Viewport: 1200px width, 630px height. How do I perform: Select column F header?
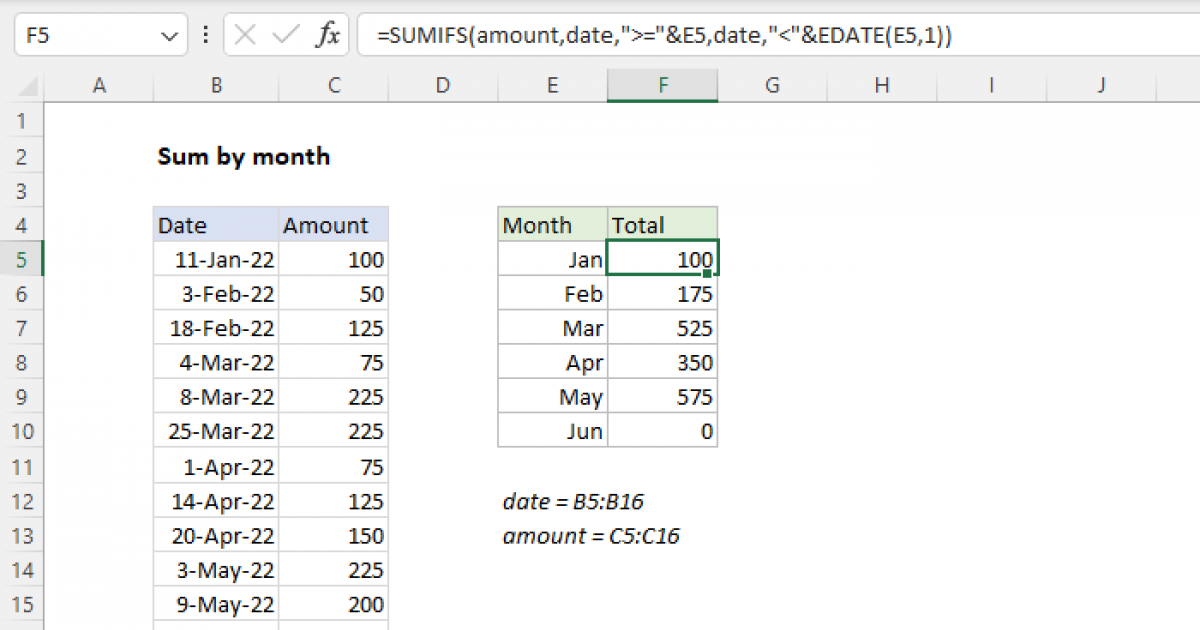(x=662, y=86)
